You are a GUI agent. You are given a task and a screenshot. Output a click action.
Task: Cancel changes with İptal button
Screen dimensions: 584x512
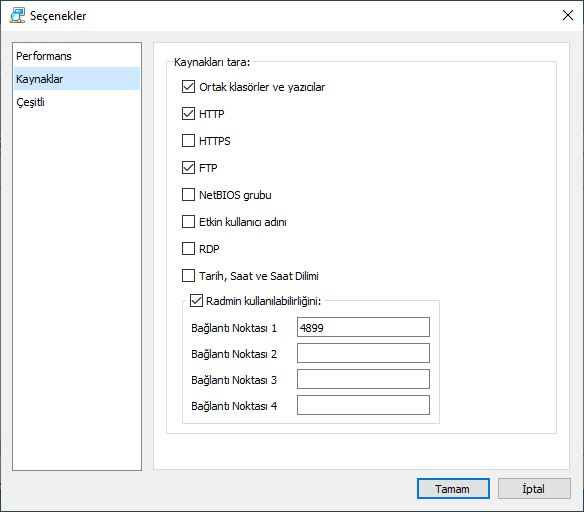coord(534,489)
